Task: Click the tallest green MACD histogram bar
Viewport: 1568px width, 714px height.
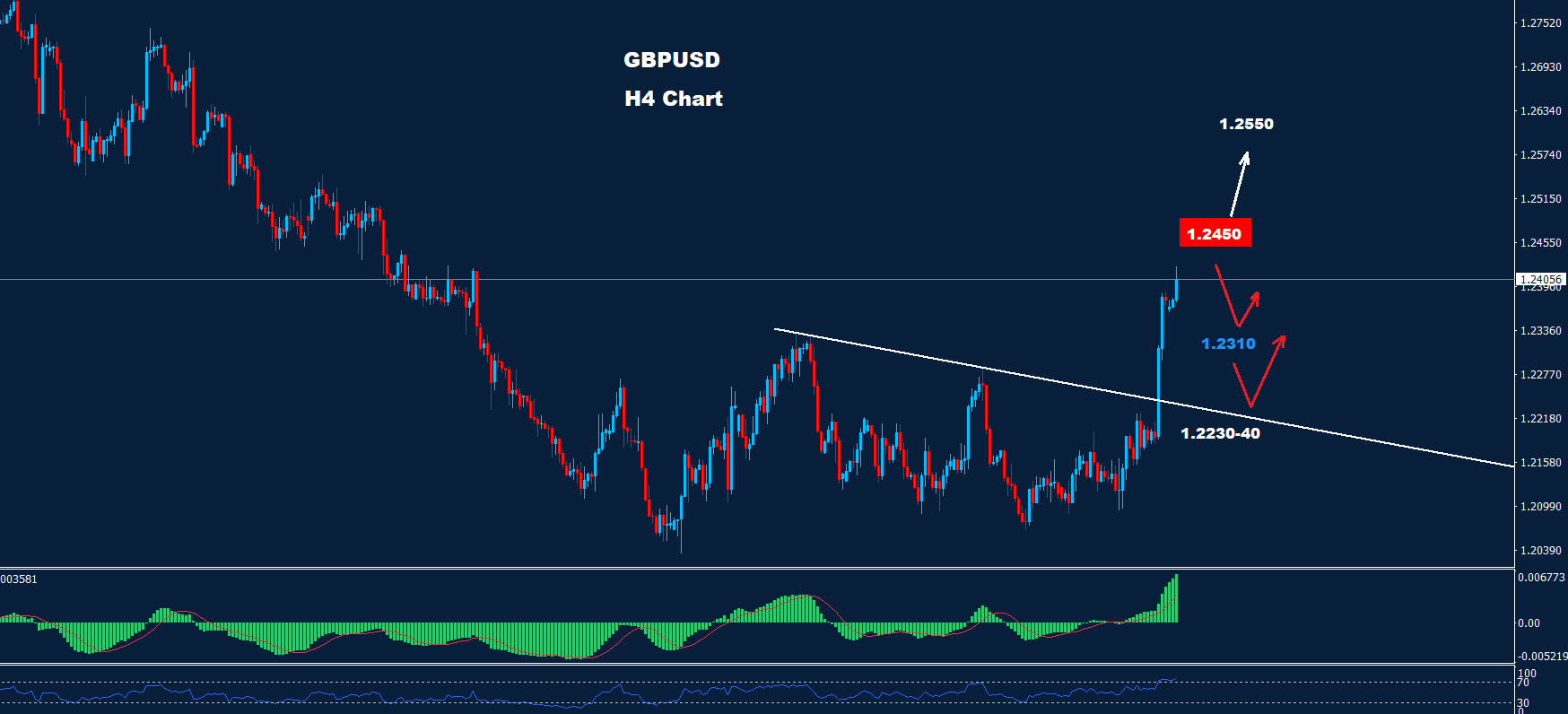Action: point(1176,598)
